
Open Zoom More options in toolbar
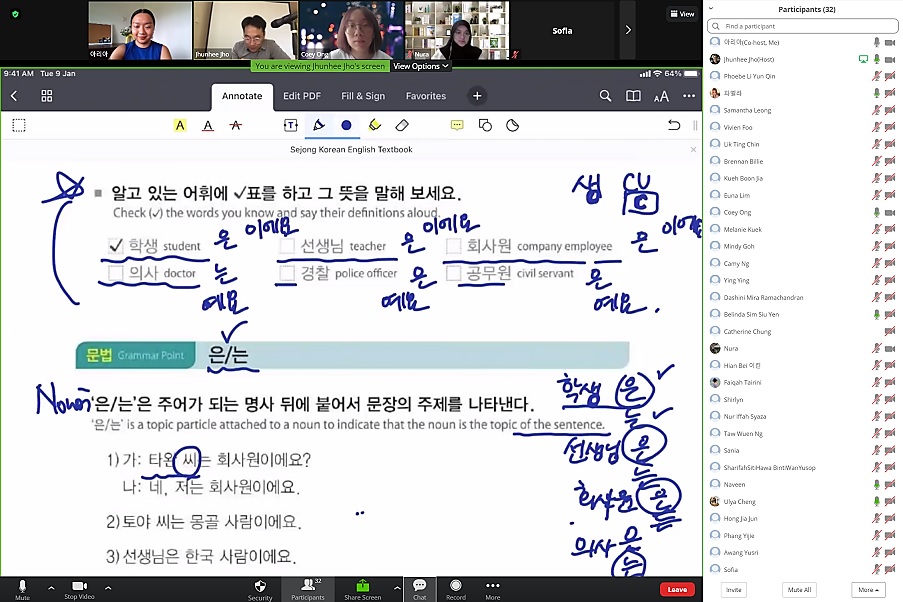point(492,589)
